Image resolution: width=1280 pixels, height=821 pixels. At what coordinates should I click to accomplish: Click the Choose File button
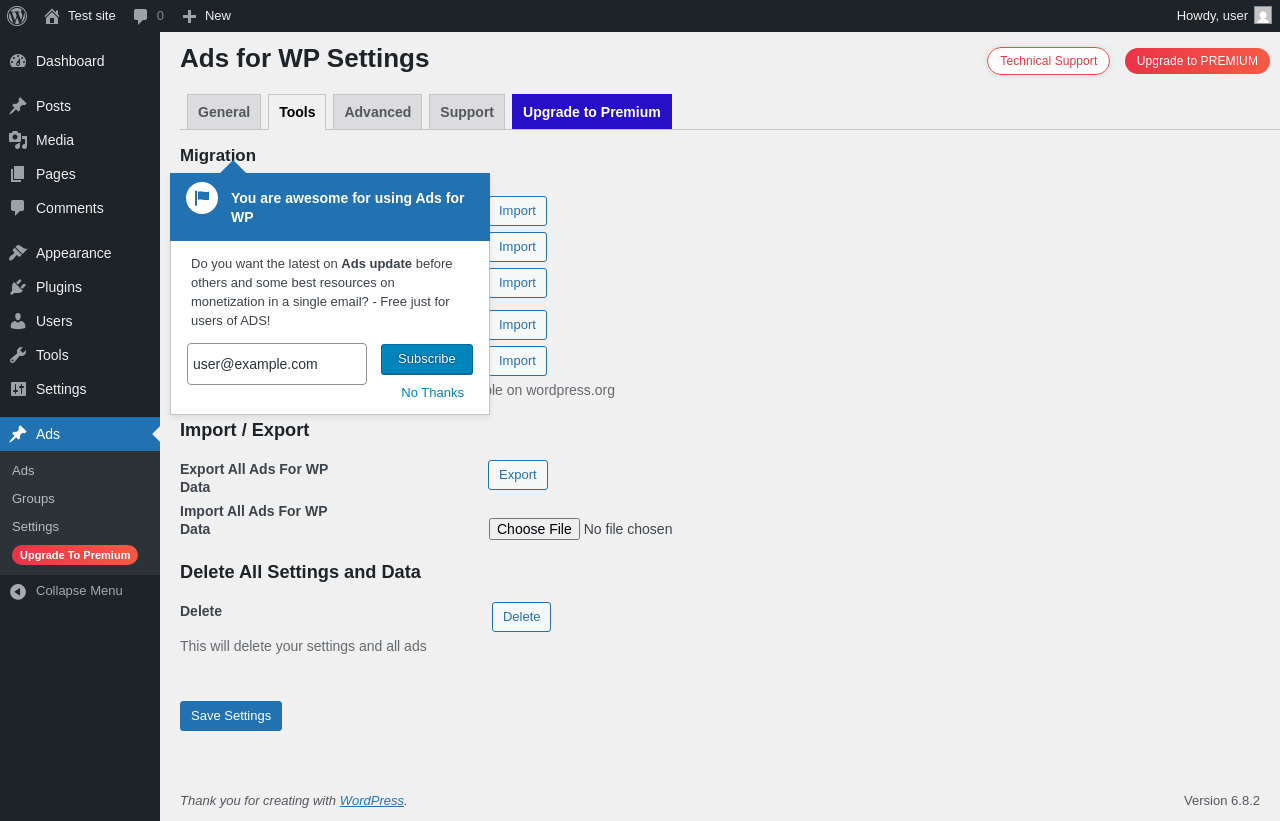coord(534,529)
